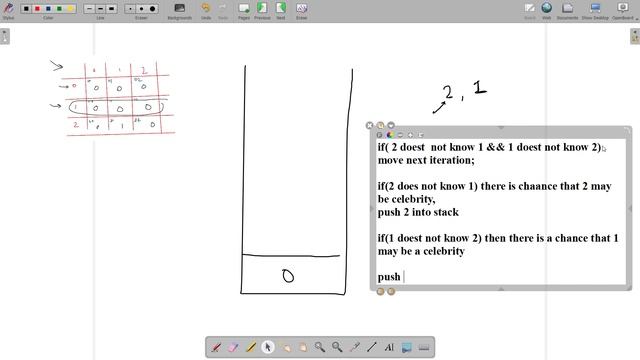
Task: Go to the Previous page
Action: [262, 11]
